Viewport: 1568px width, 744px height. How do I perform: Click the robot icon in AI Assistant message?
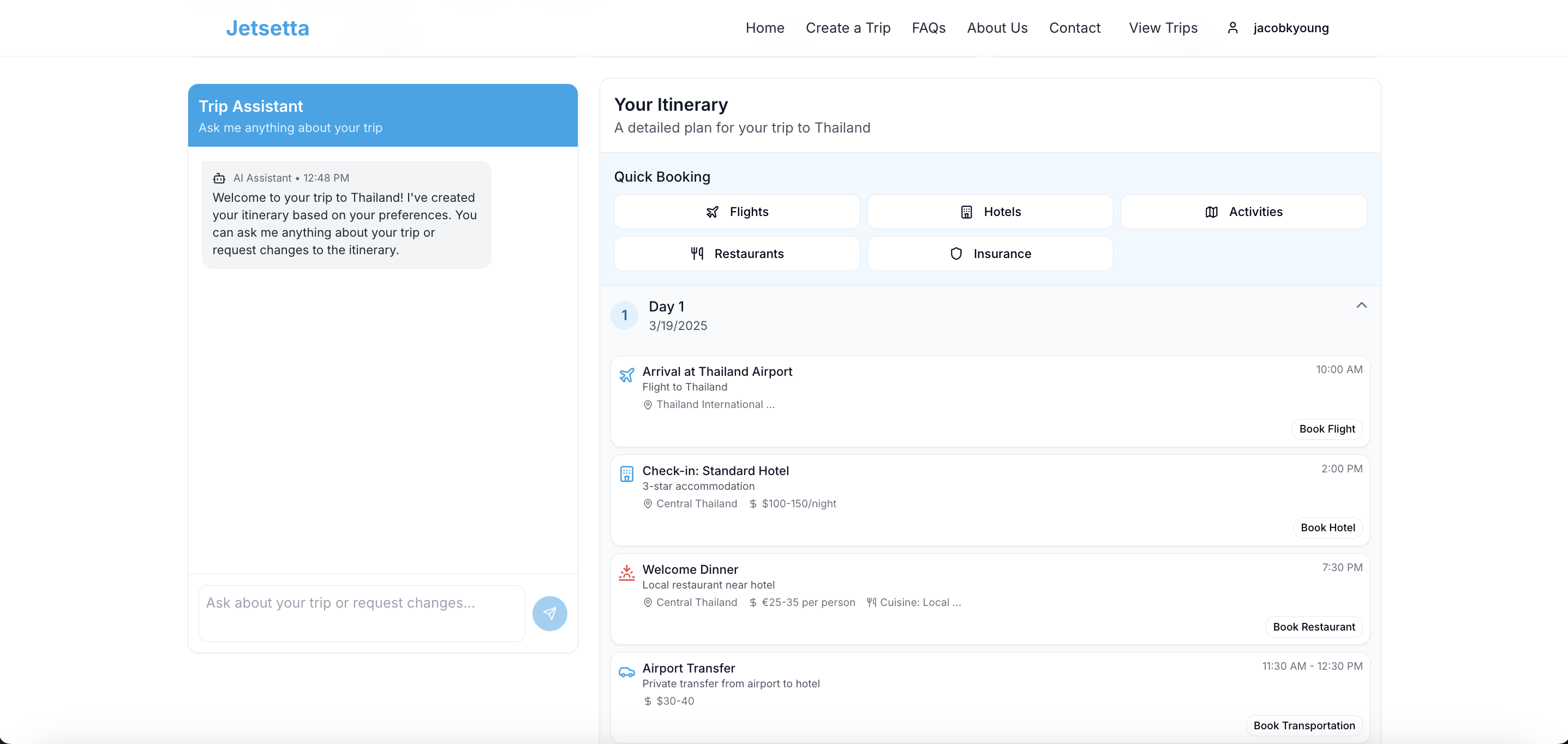coord(219,178)
